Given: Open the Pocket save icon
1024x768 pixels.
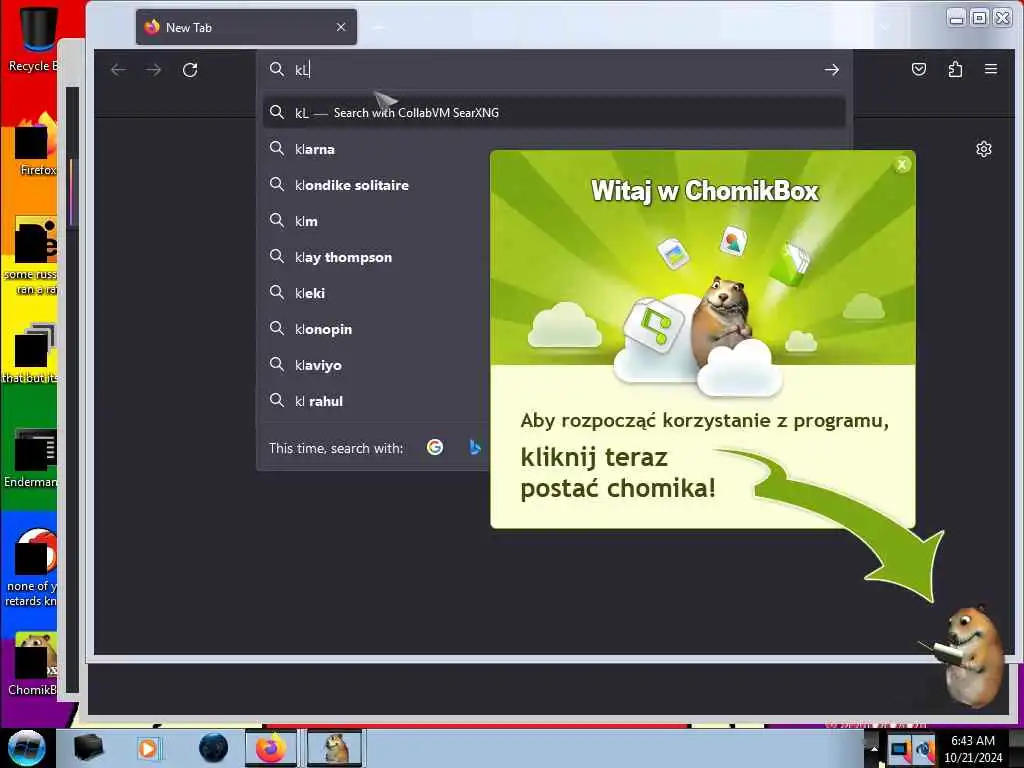Looking at the screenshot, I should pos(919,69).
